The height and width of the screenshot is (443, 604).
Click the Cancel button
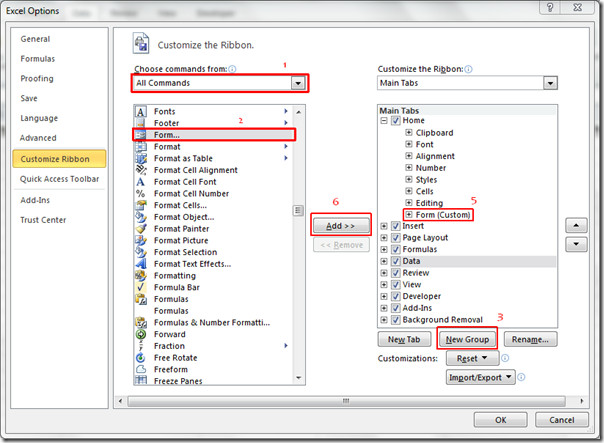(x=562, y=420)
